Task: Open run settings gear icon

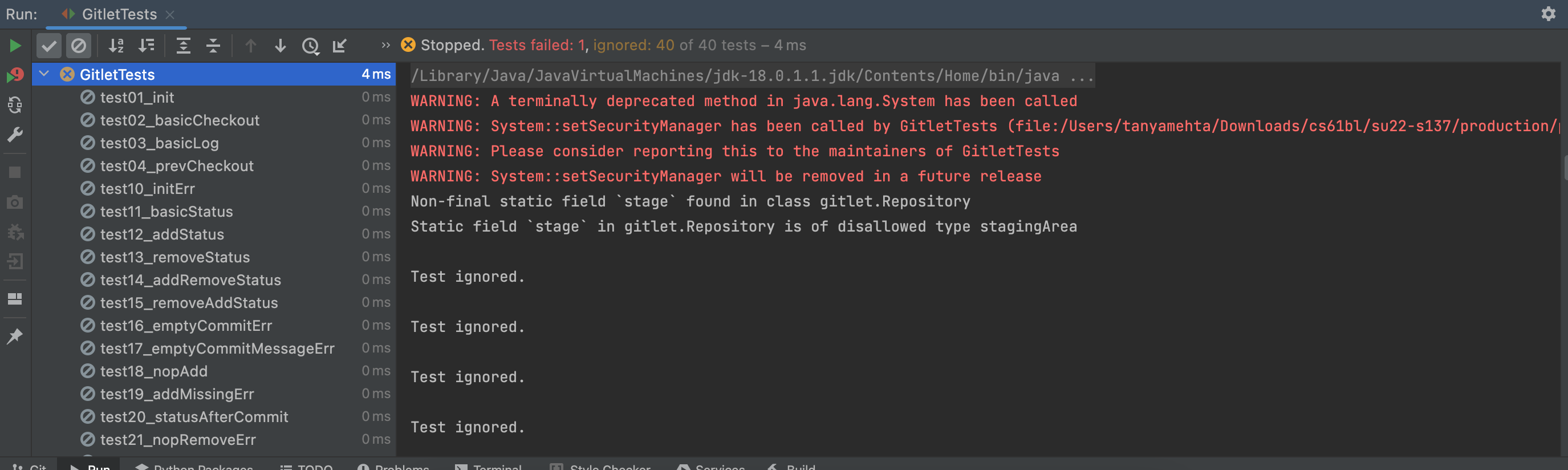Action: pyautogui.click(x=1548, y=14)
